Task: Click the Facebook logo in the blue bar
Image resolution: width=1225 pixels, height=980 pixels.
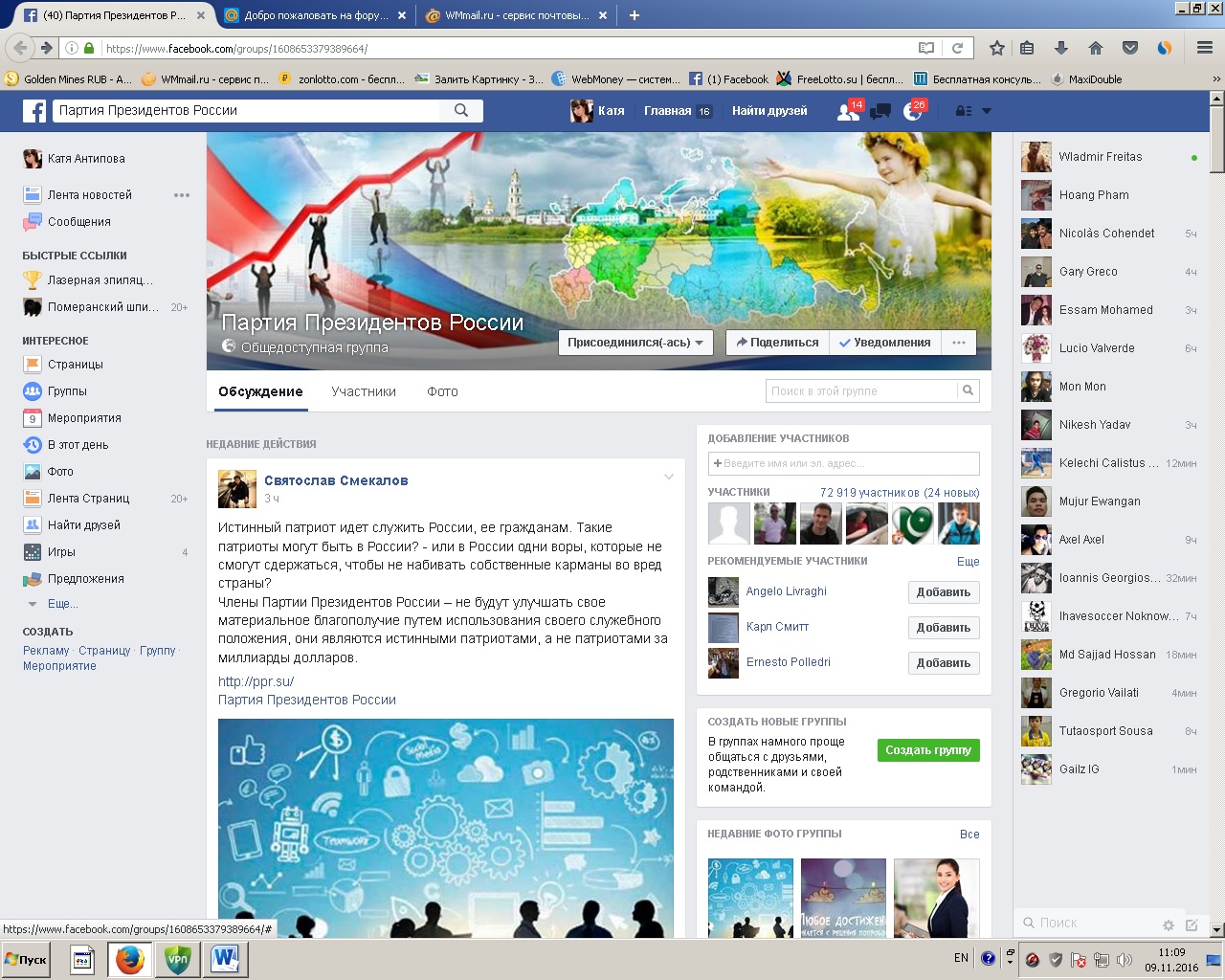Action: [x=34, y=111]
